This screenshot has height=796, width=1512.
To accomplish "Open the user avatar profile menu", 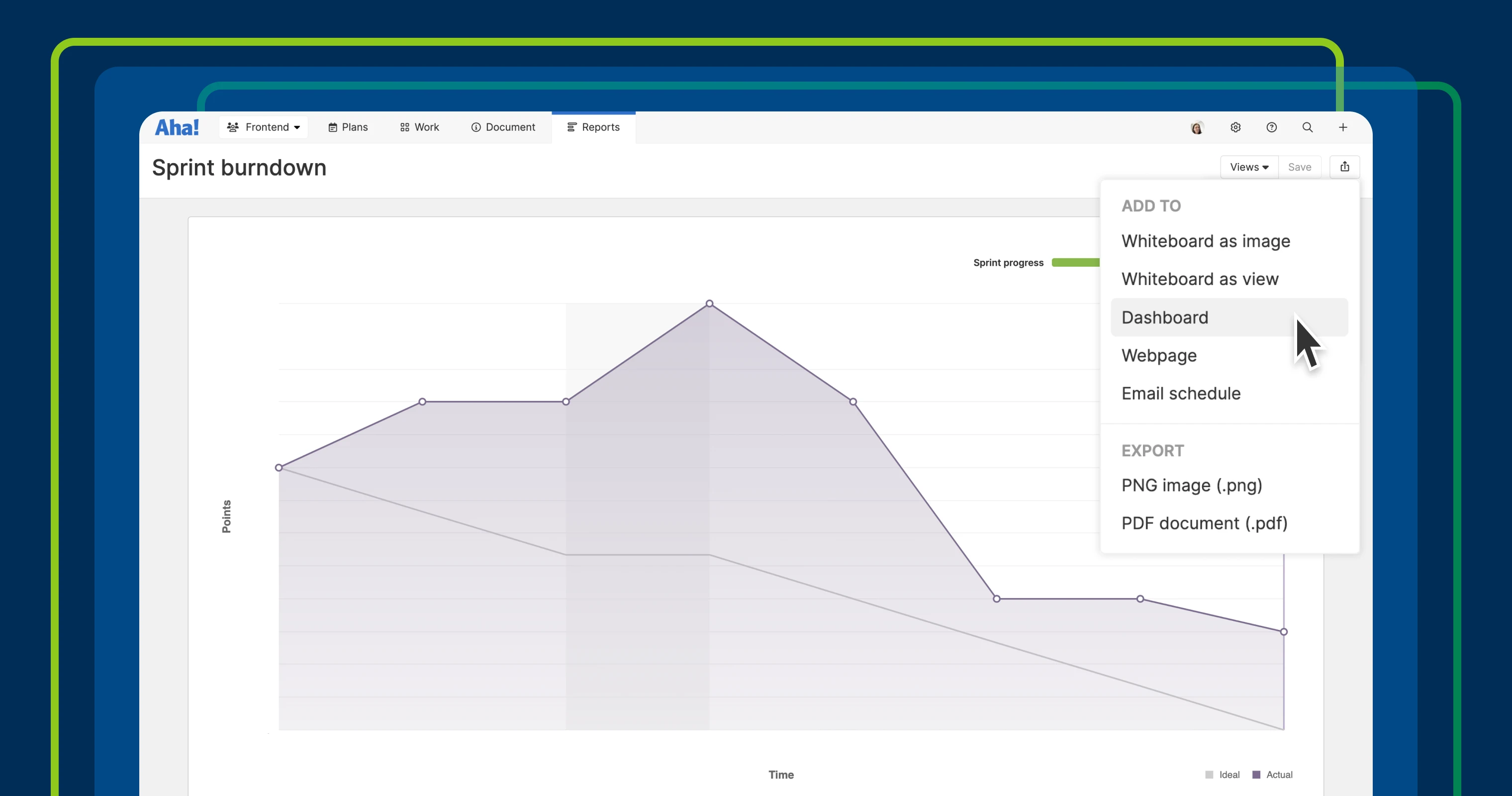I will tap(1197, 127).
